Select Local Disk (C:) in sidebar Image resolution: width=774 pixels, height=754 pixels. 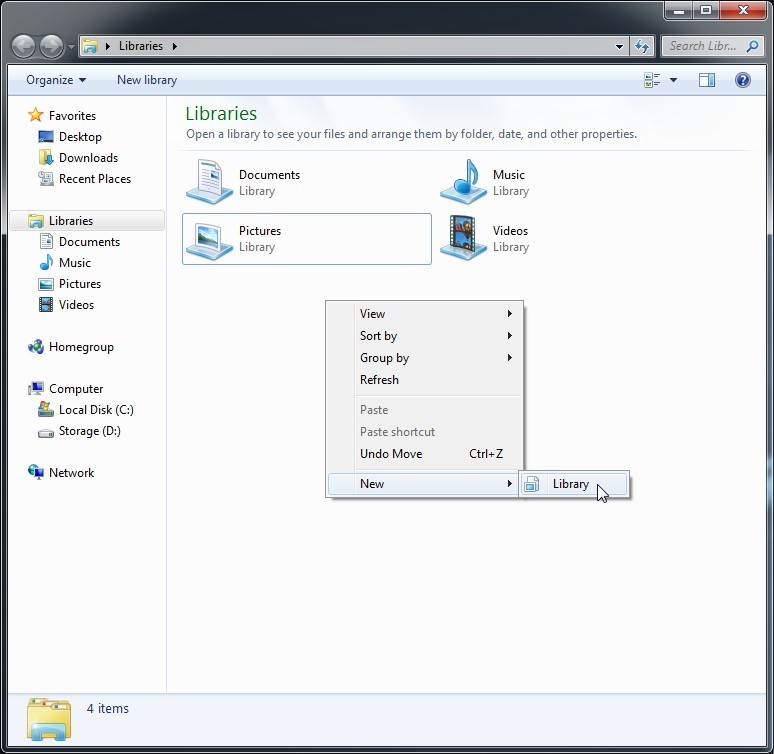click(95, 410)
